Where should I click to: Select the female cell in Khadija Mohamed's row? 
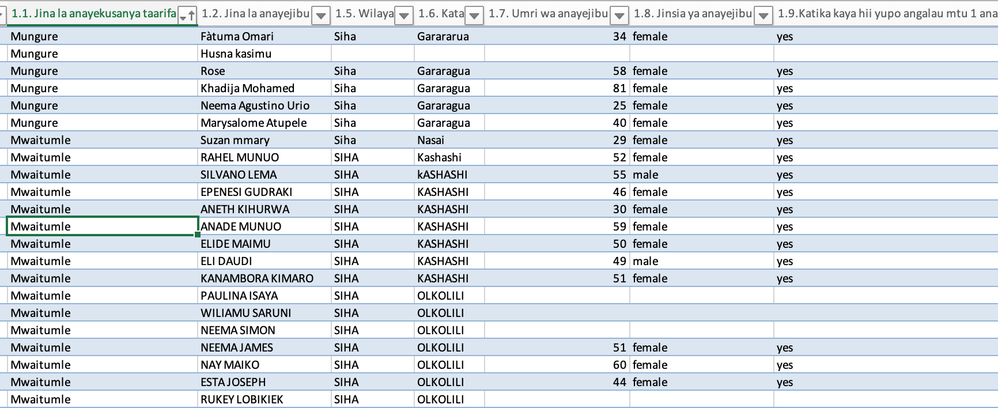[x=702, y=88]
